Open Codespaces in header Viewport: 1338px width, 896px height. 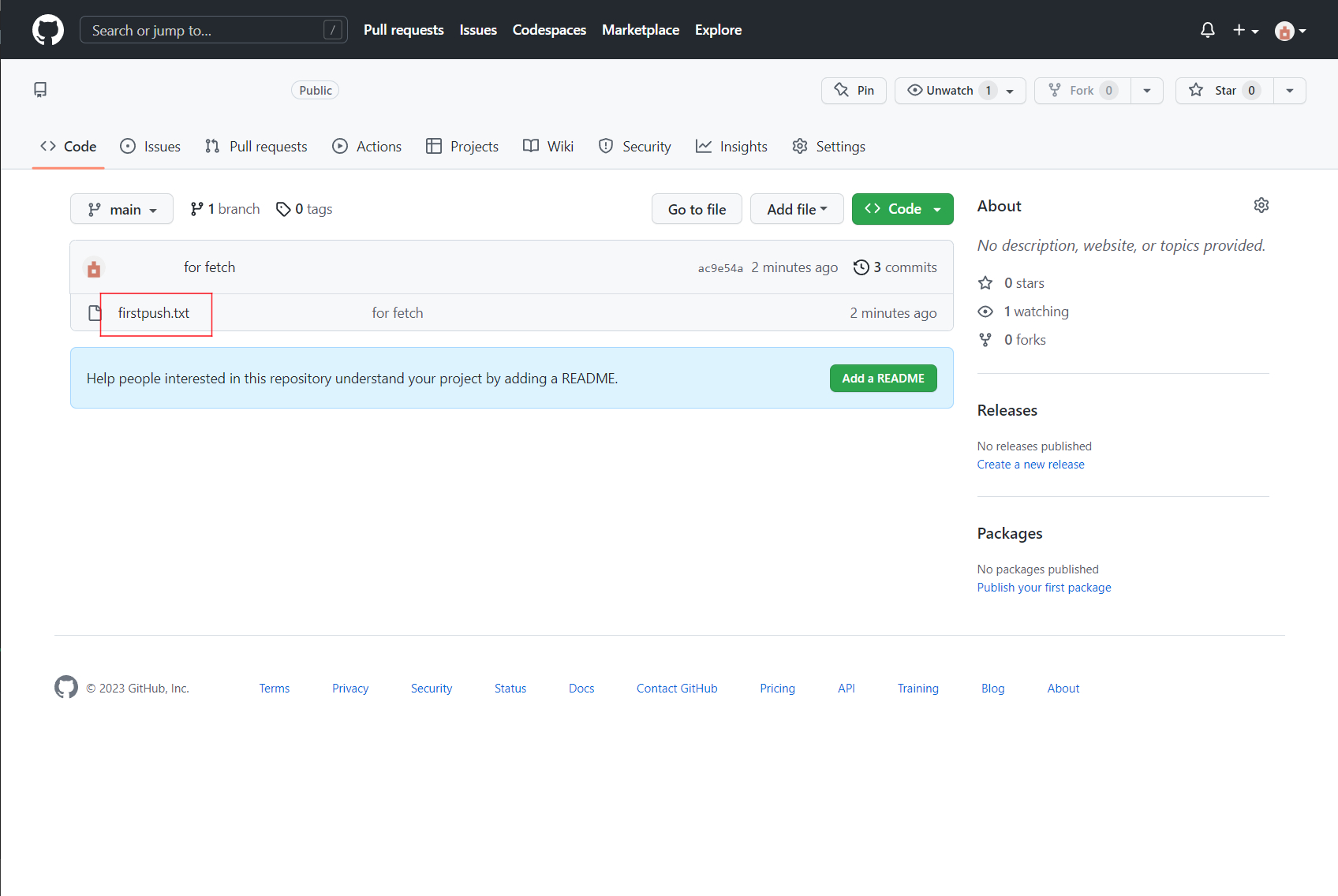(549, 30)
